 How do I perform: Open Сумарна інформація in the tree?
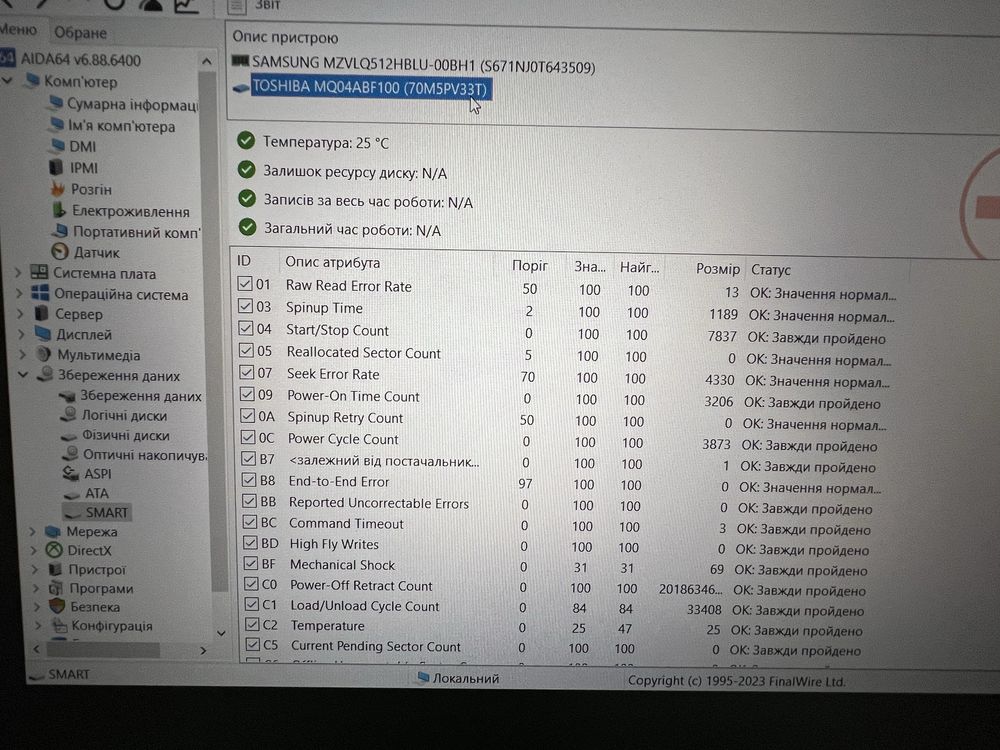coord(124,103)
